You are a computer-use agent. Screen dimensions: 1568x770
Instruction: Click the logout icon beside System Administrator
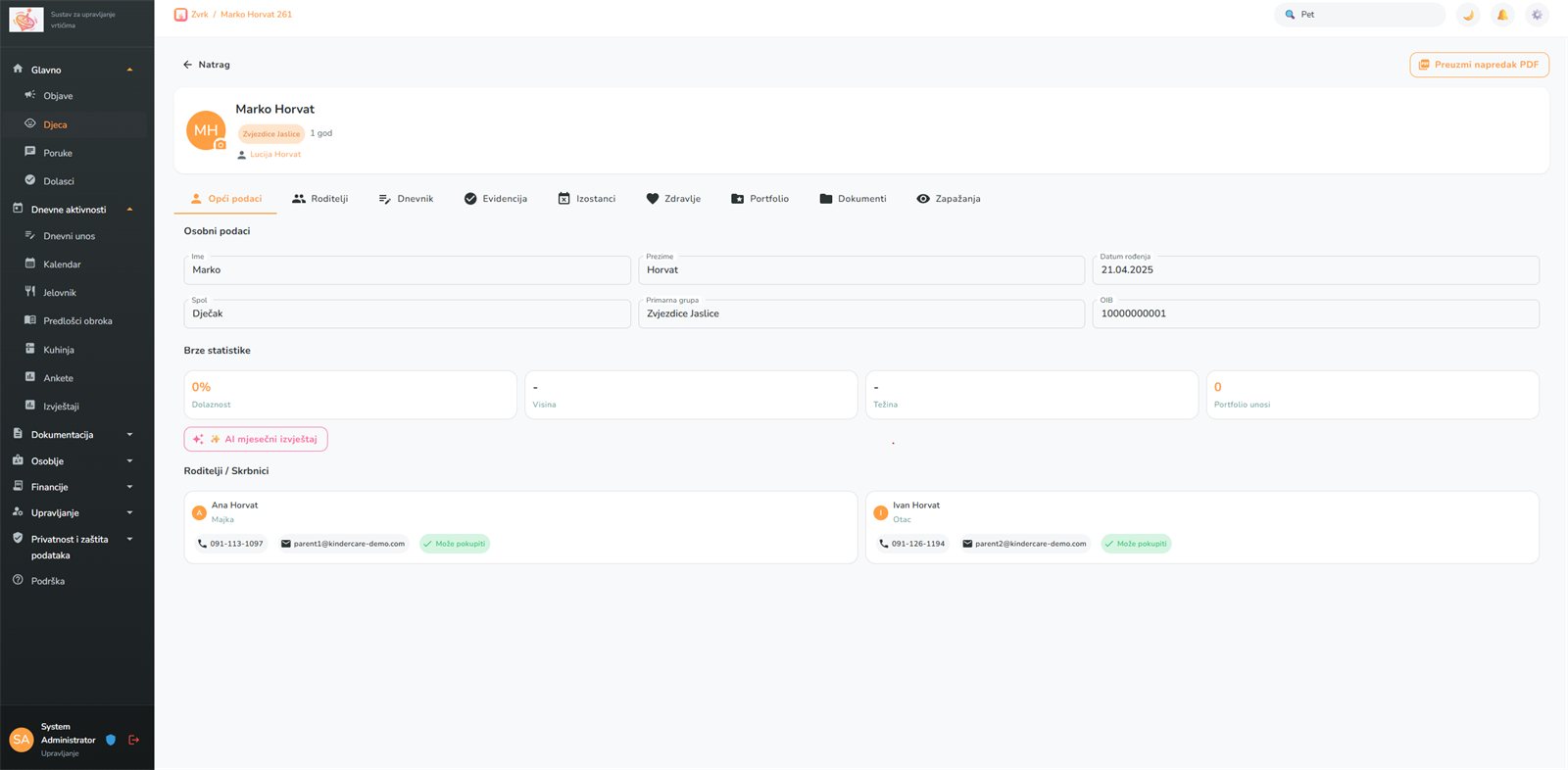(x=134, y=740)
